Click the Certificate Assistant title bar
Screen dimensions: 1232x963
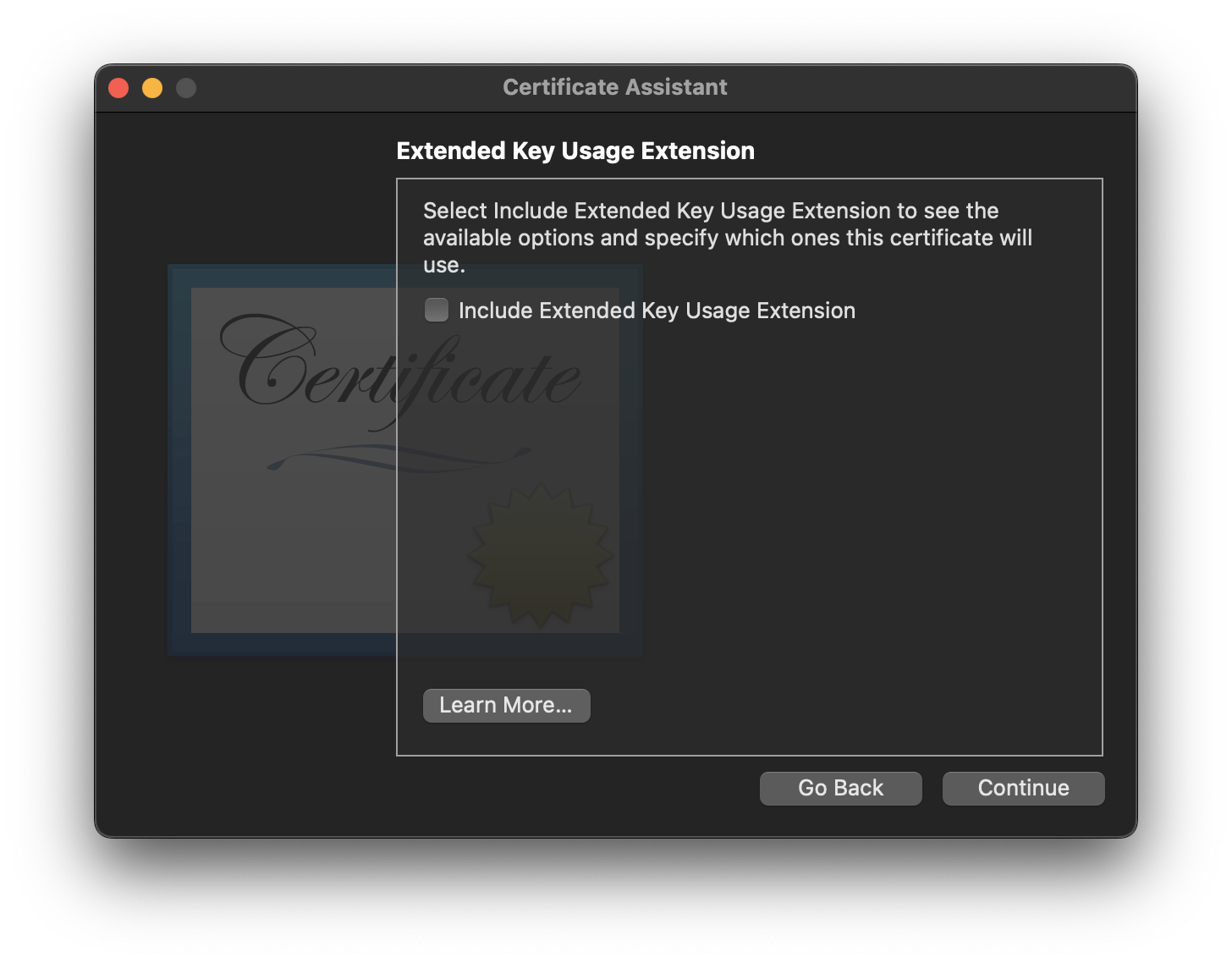click(615, 87)
